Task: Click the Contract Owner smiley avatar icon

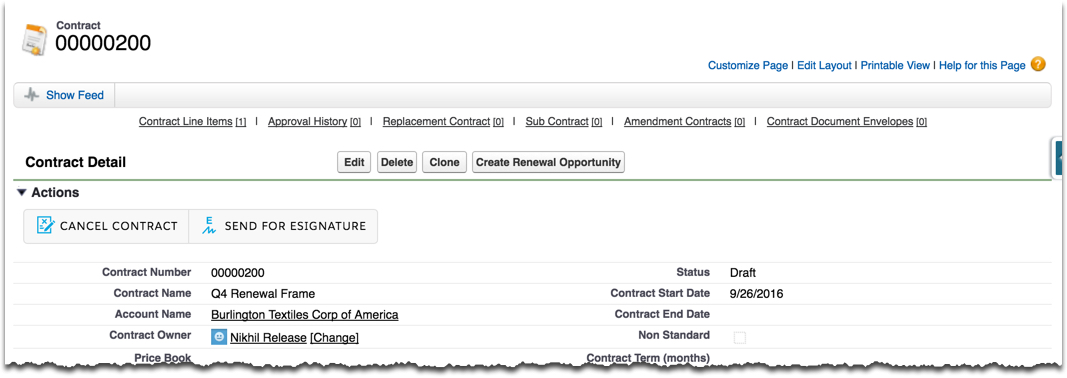Action: click(218, 337)
